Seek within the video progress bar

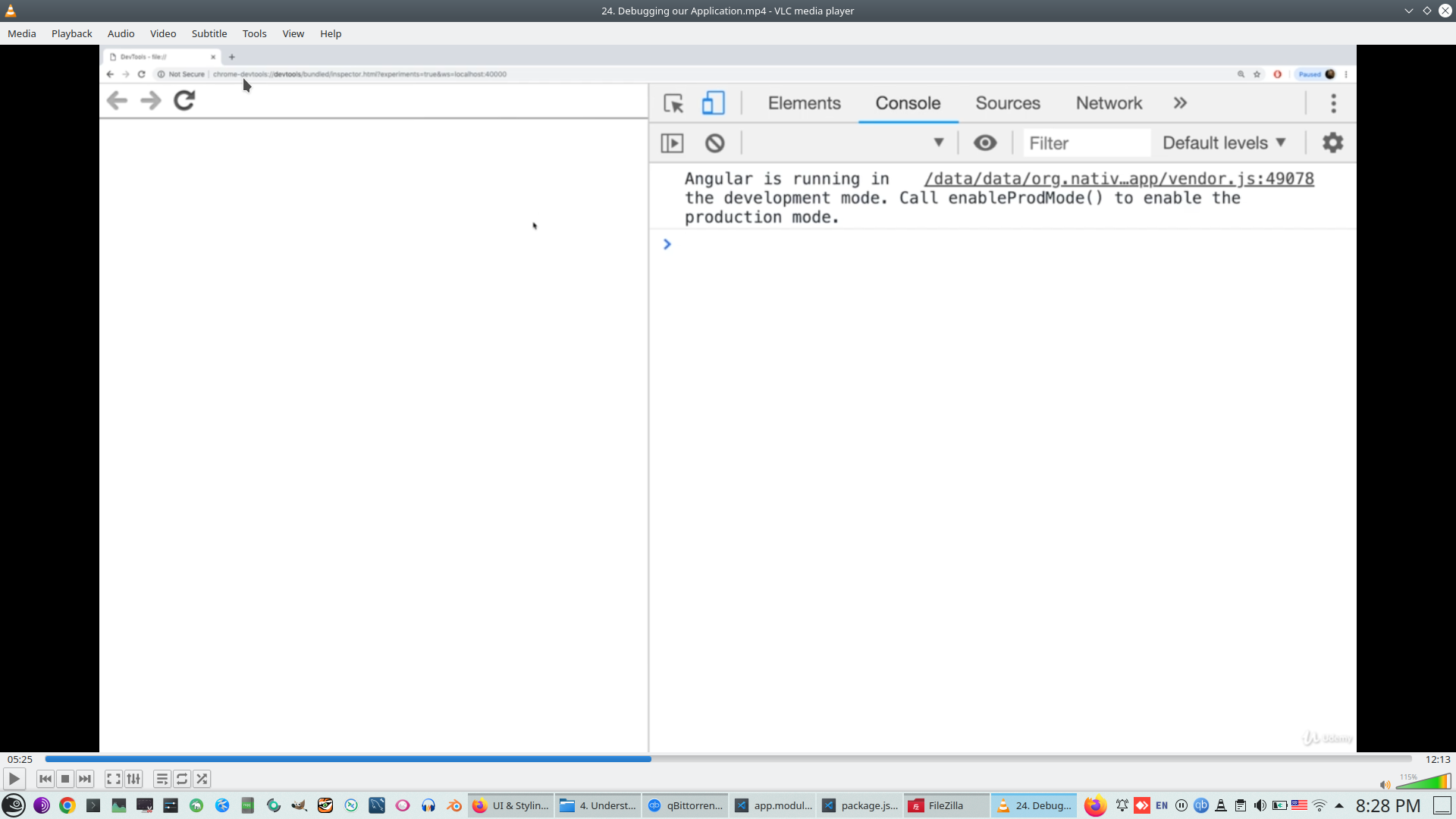coord(728,759)
